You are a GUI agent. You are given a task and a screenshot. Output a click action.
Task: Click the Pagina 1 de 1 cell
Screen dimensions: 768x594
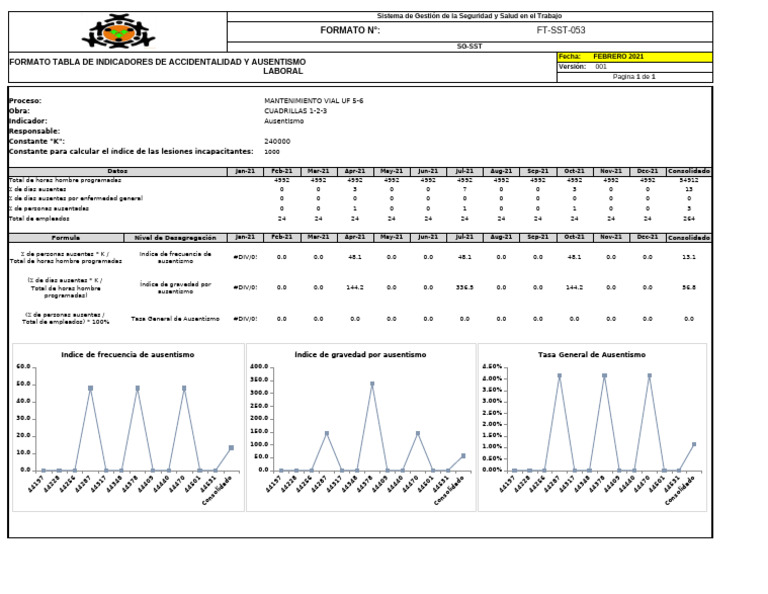(x=634, y=77)
